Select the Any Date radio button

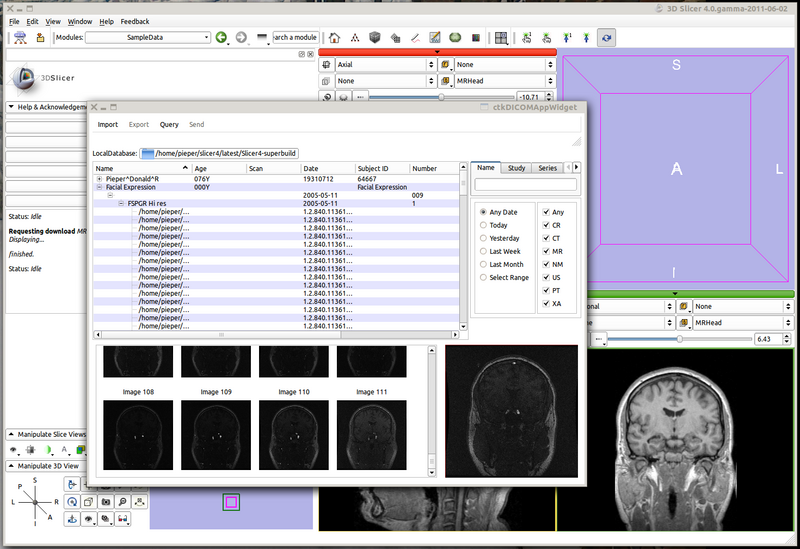tap(483, 212)
